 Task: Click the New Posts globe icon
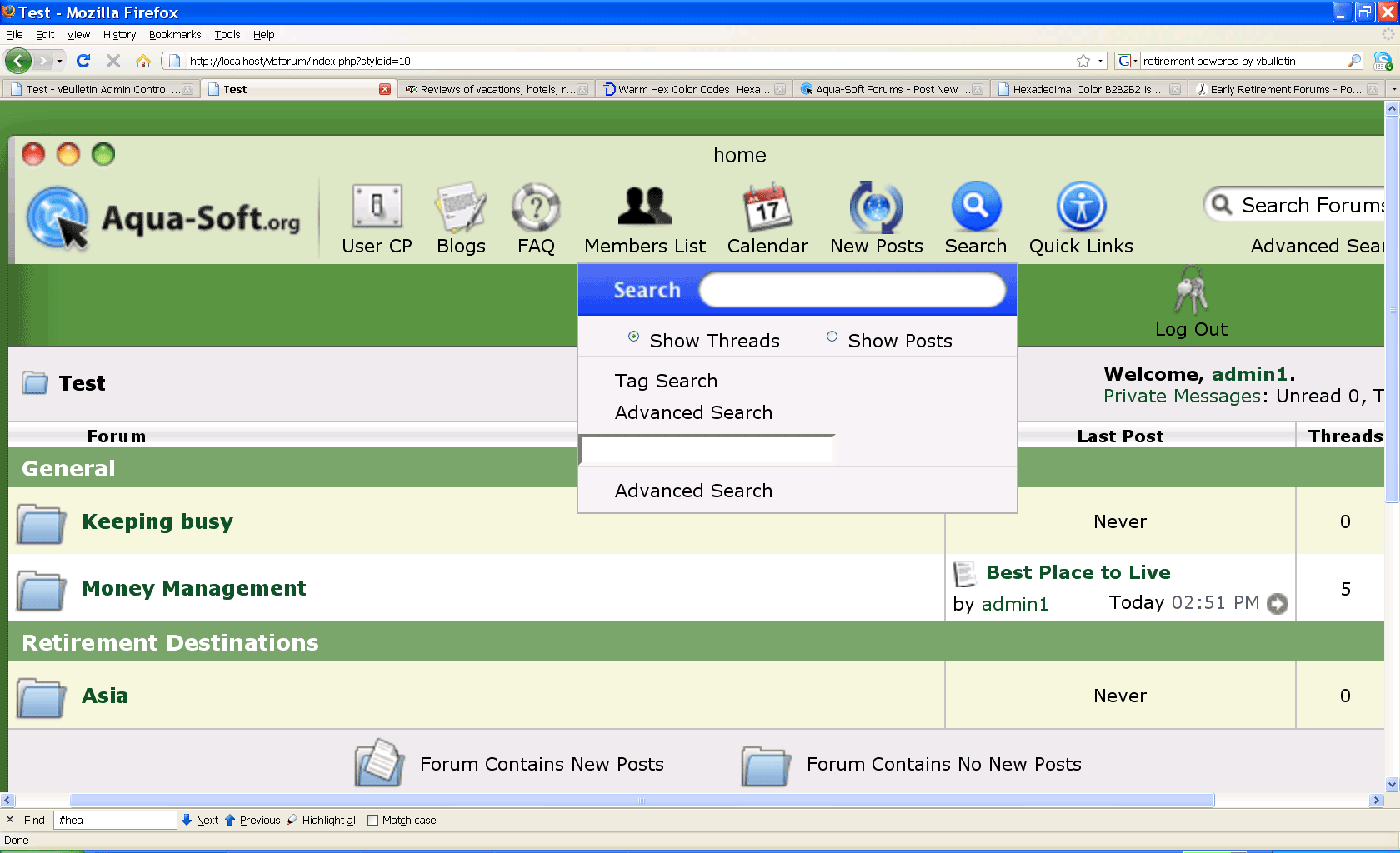pos(876,207)
